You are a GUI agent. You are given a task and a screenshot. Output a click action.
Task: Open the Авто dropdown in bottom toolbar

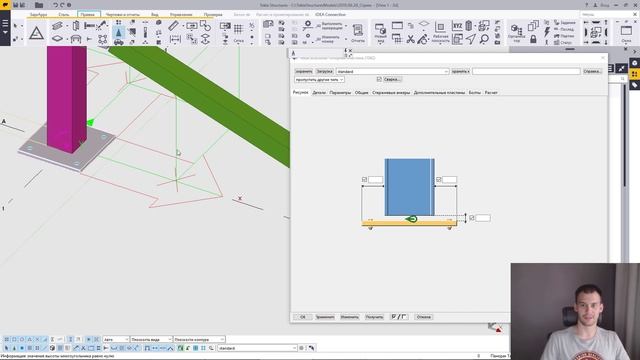point(116,339)
